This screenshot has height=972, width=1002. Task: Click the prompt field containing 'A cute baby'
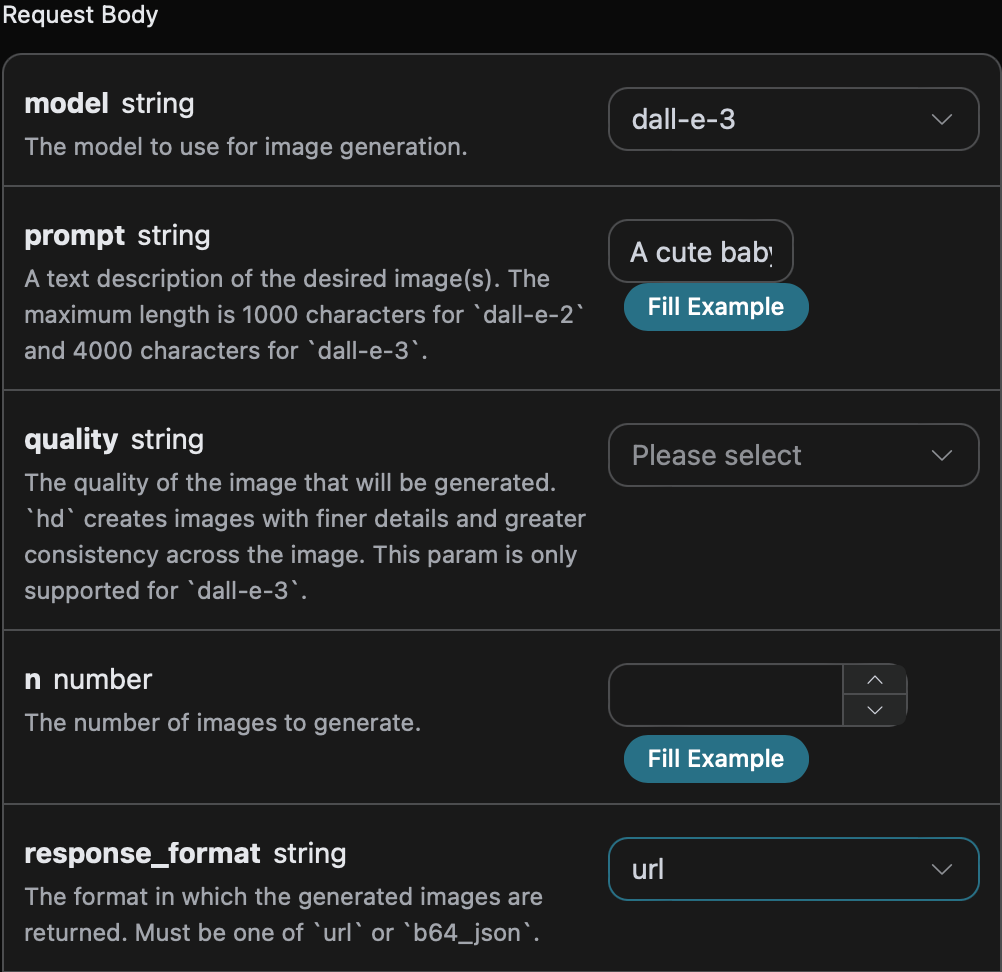(x=700, y=251)
